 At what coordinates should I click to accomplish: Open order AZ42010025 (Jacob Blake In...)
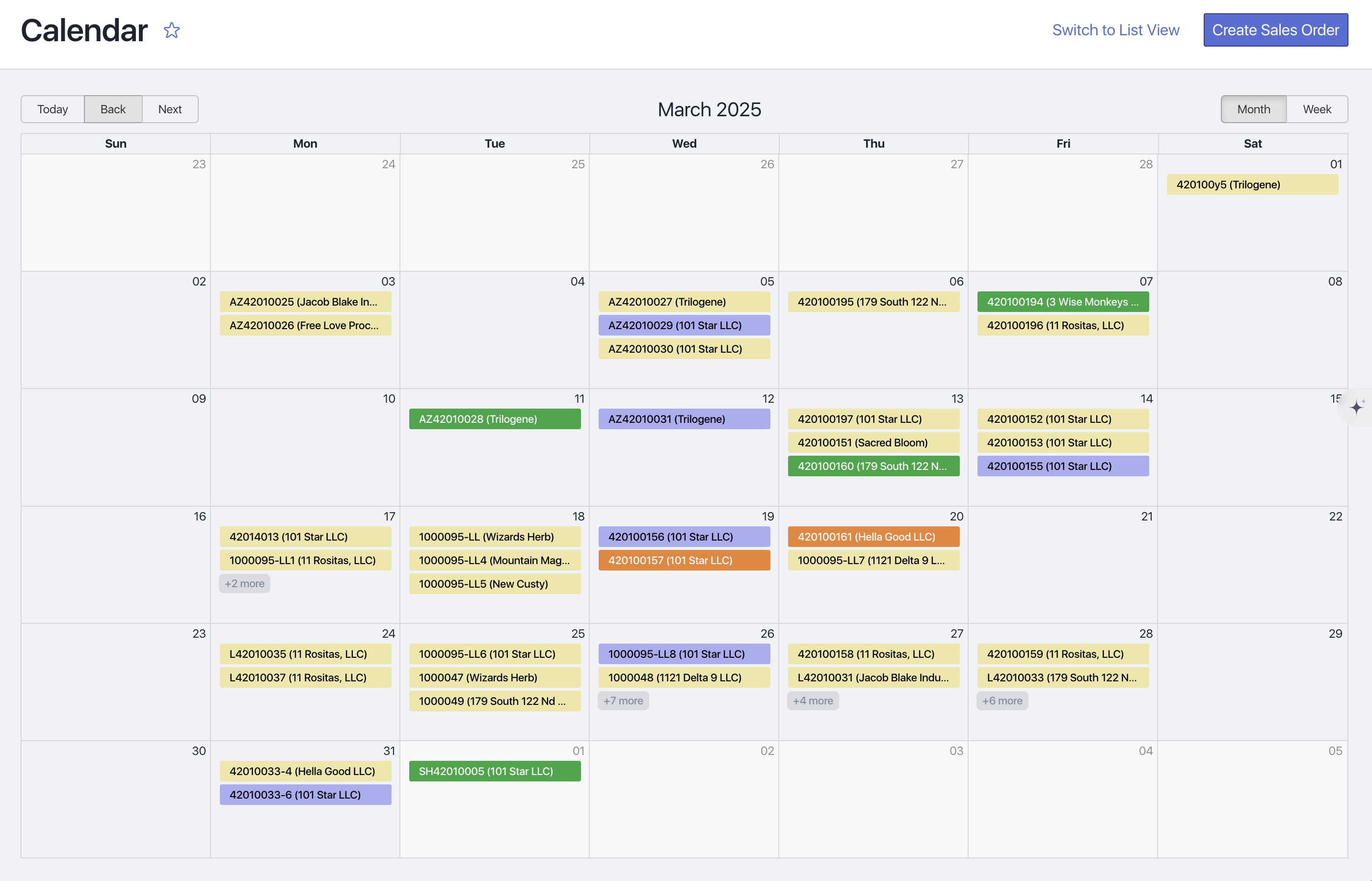306,302
